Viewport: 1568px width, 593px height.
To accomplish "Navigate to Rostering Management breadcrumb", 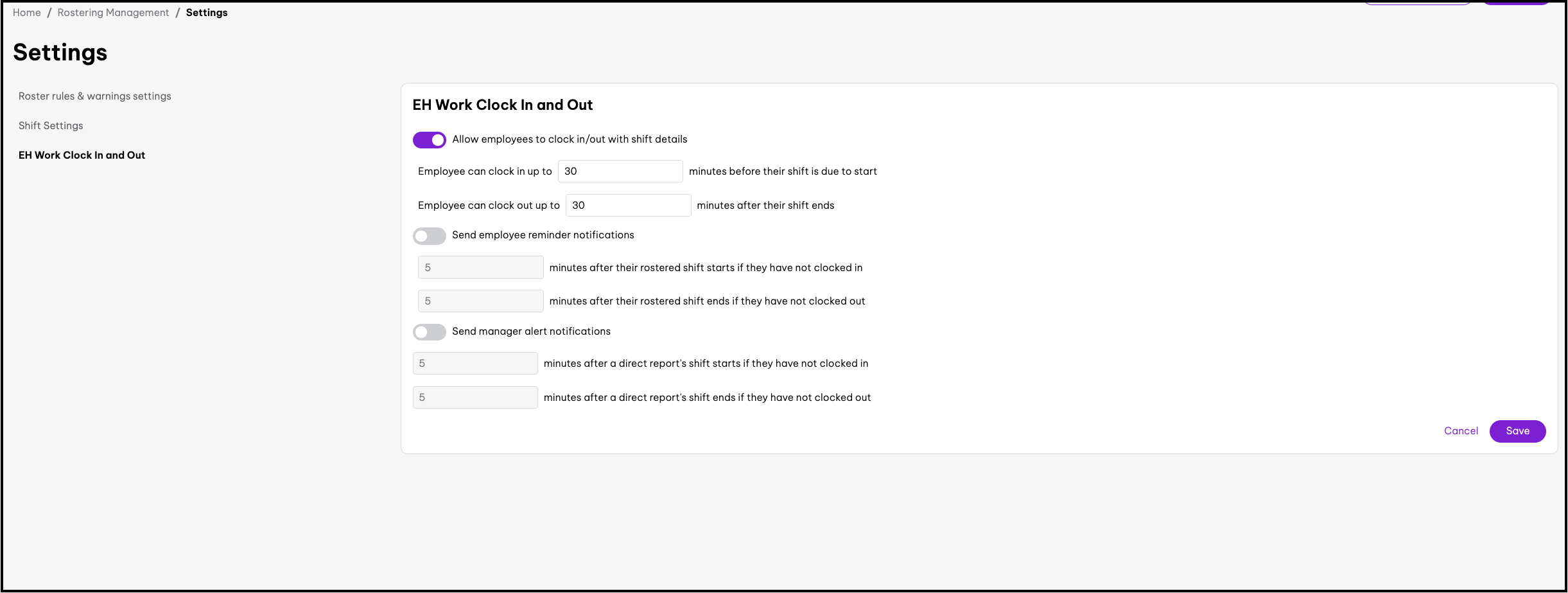I will click(x=113, y=13).
